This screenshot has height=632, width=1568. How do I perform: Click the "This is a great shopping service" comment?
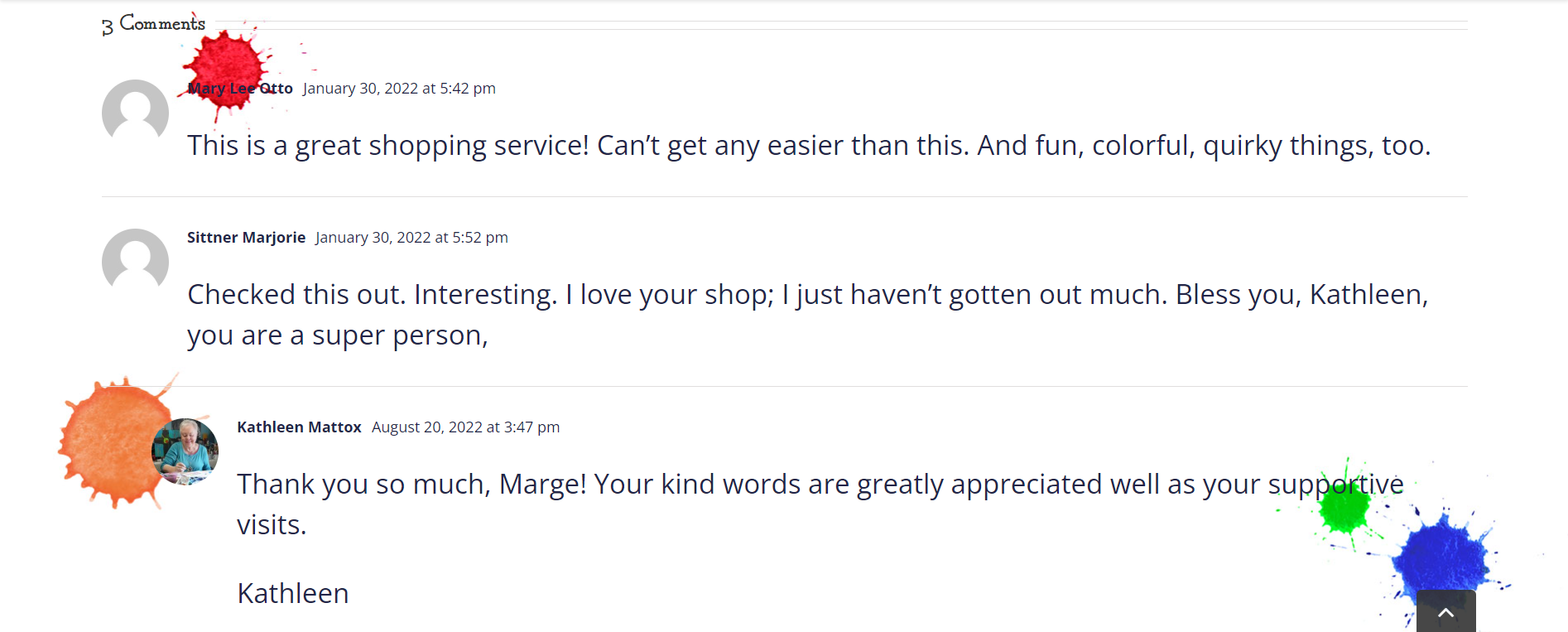[x=808, y=146]
